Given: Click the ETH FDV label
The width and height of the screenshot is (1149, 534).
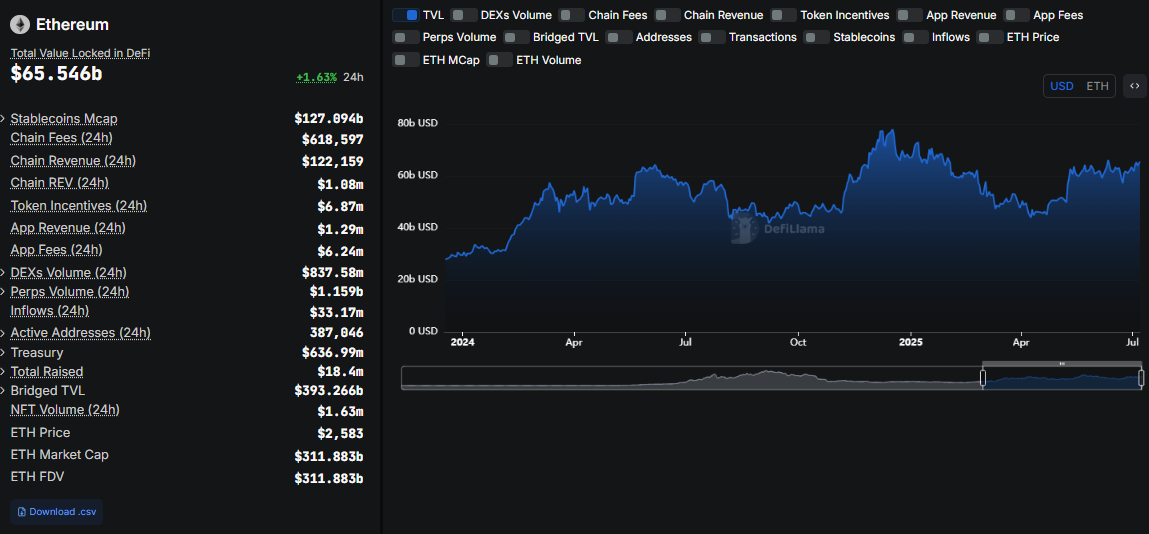Looking at the screenshot, I should pyautogui.click(x=37, y=477).
